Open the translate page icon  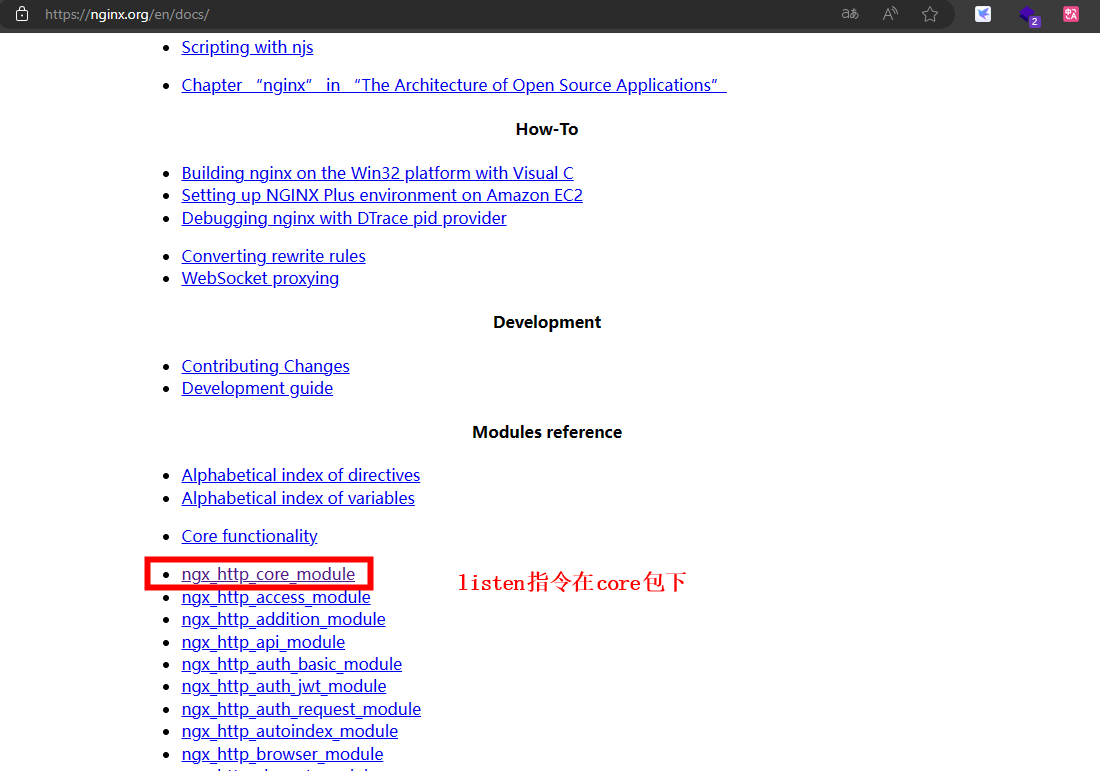point(850,14)
